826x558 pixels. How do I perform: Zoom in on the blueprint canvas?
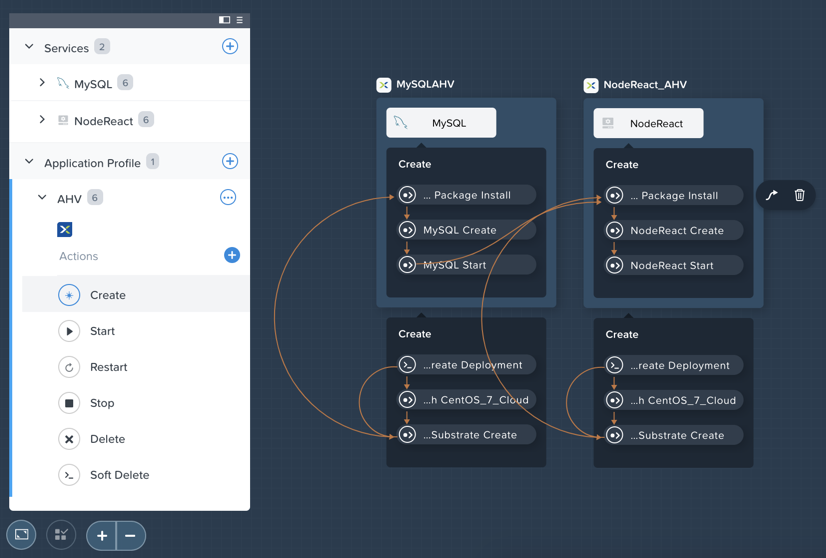click(x=102, y=536)
